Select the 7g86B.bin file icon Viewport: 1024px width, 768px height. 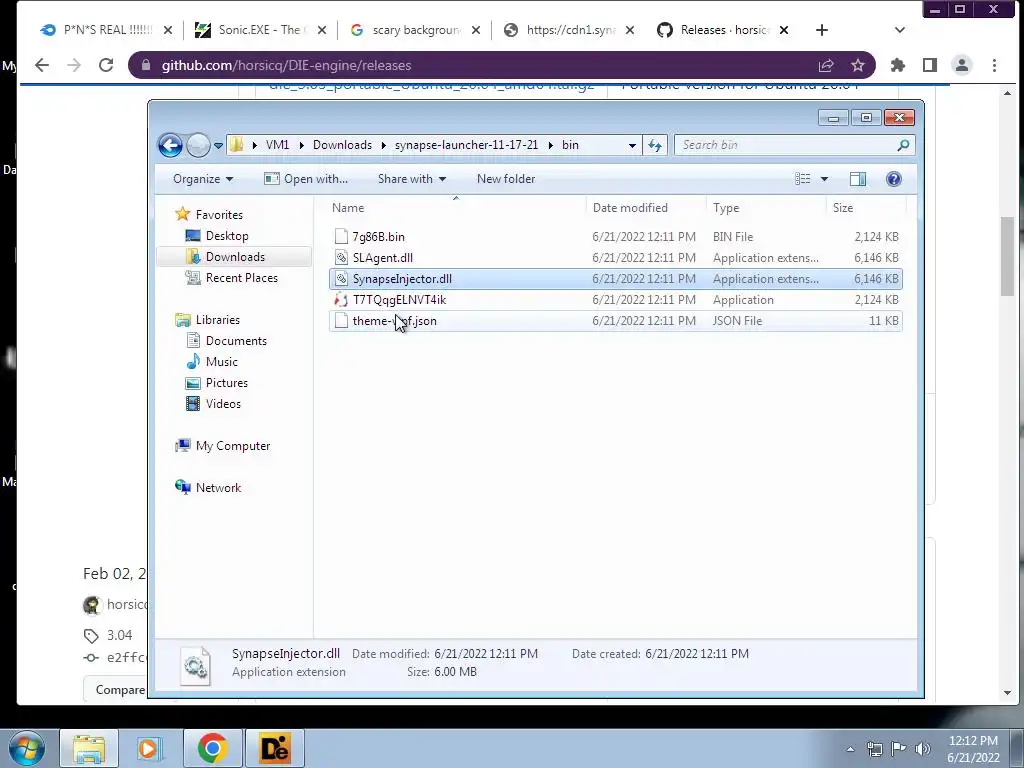pos(341,236)
